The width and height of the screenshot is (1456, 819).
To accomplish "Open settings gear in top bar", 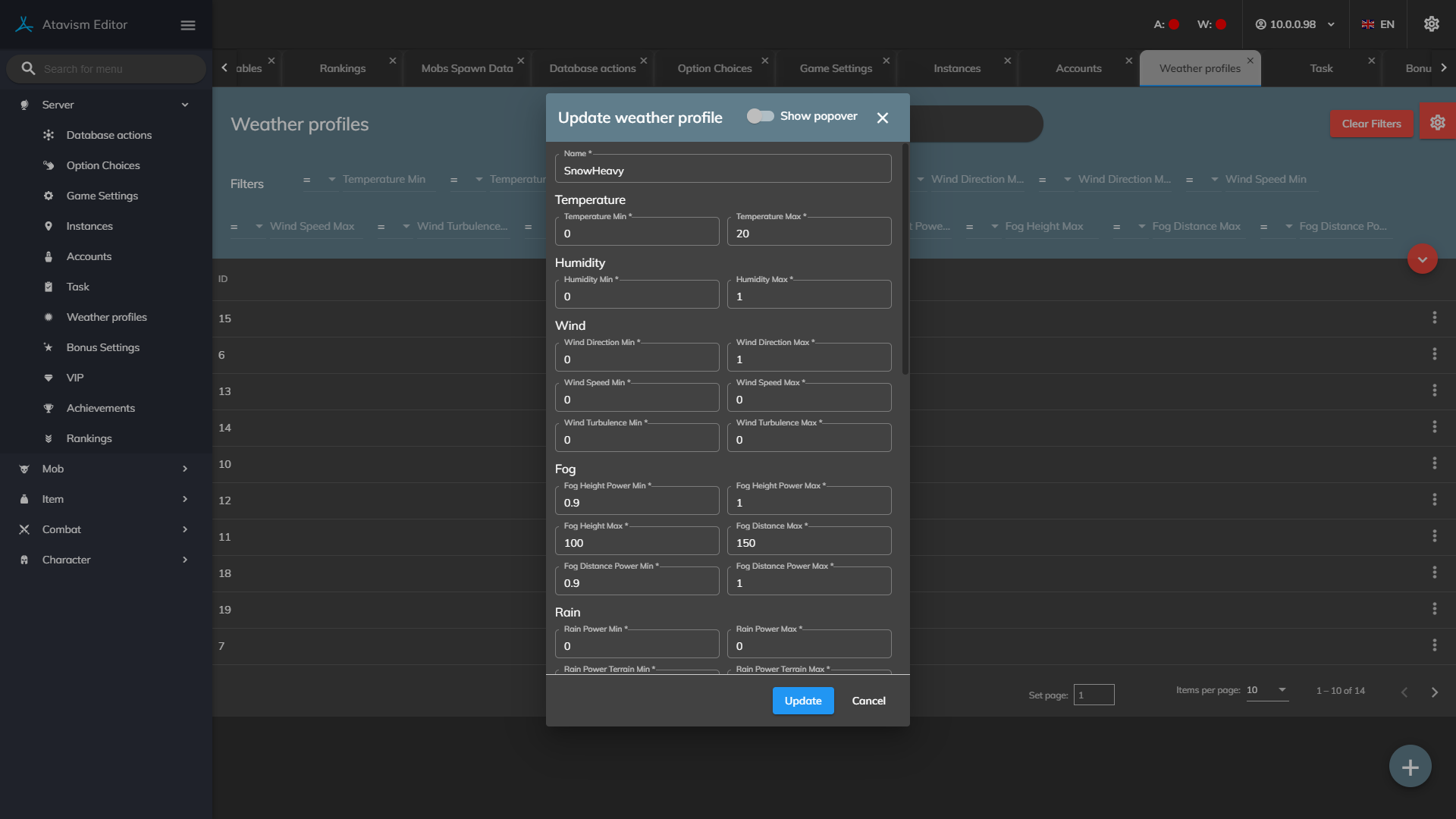I will pos(1431,24).
